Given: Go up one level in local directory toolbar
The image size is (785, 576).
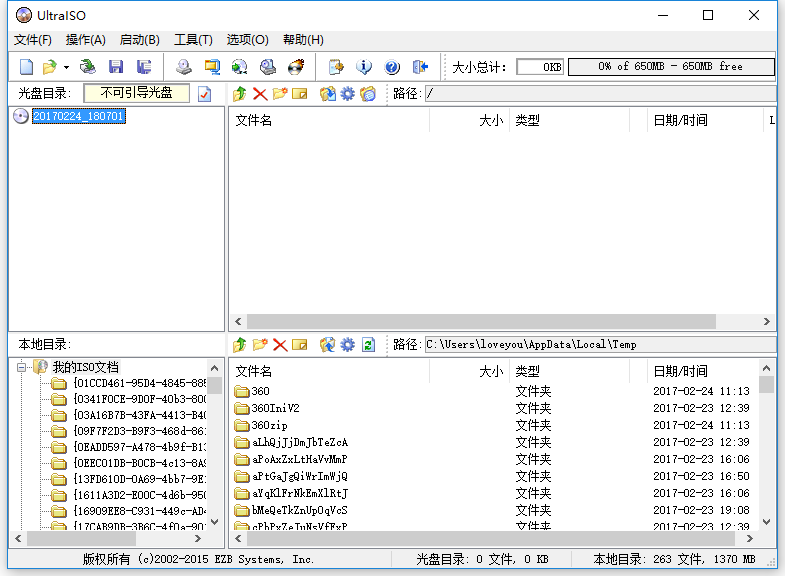Looking at the screenshot, I should click(240, 345).
